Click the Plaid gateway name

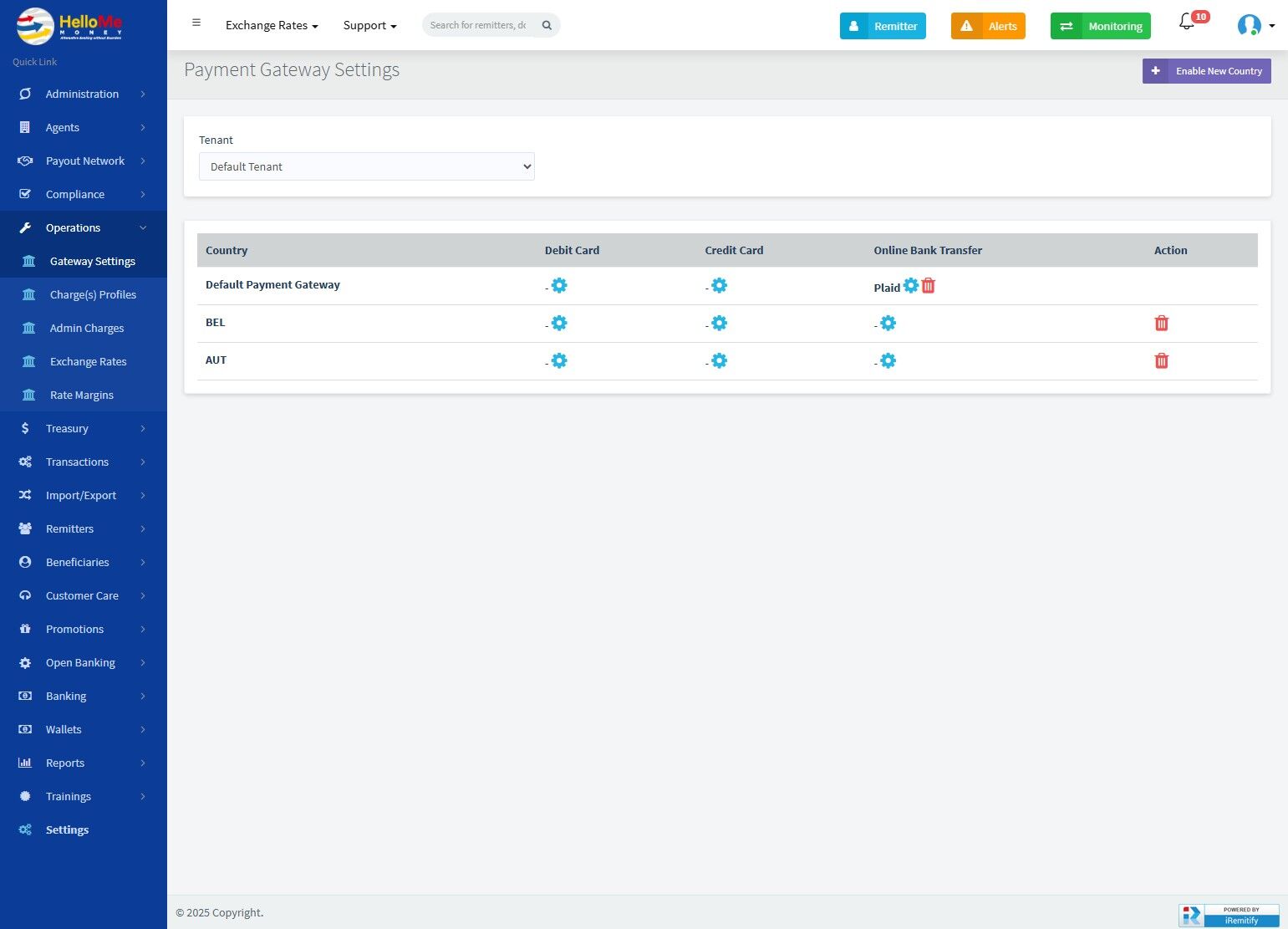coord(887,288)
